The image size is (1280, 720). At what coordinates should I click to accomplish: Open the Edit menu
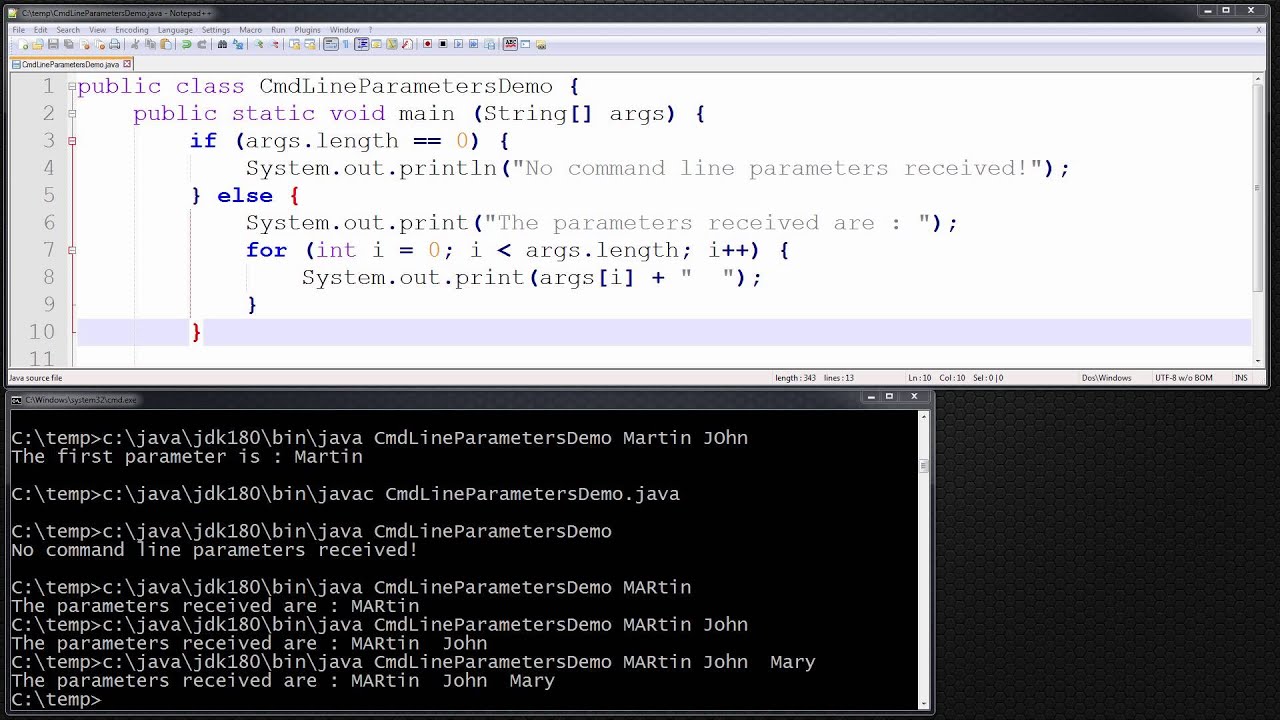coord(40,30)
